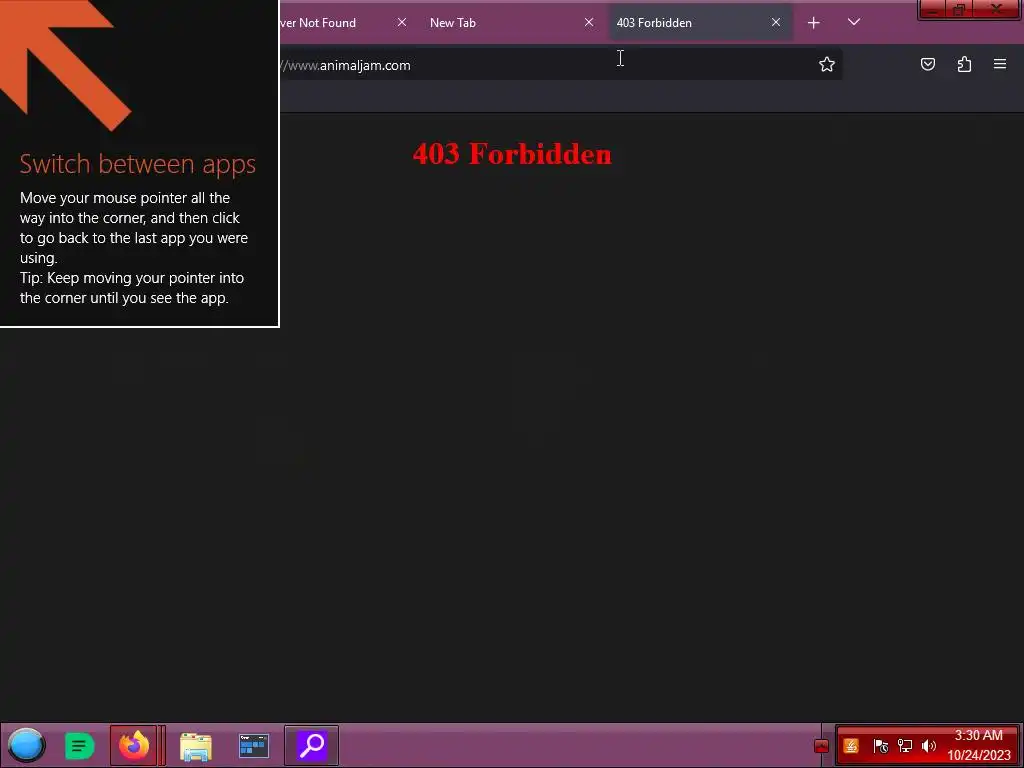Open File Explorer from the taskbar
The height and width of the screenshot is (768, 1024).
coord(196,746)
